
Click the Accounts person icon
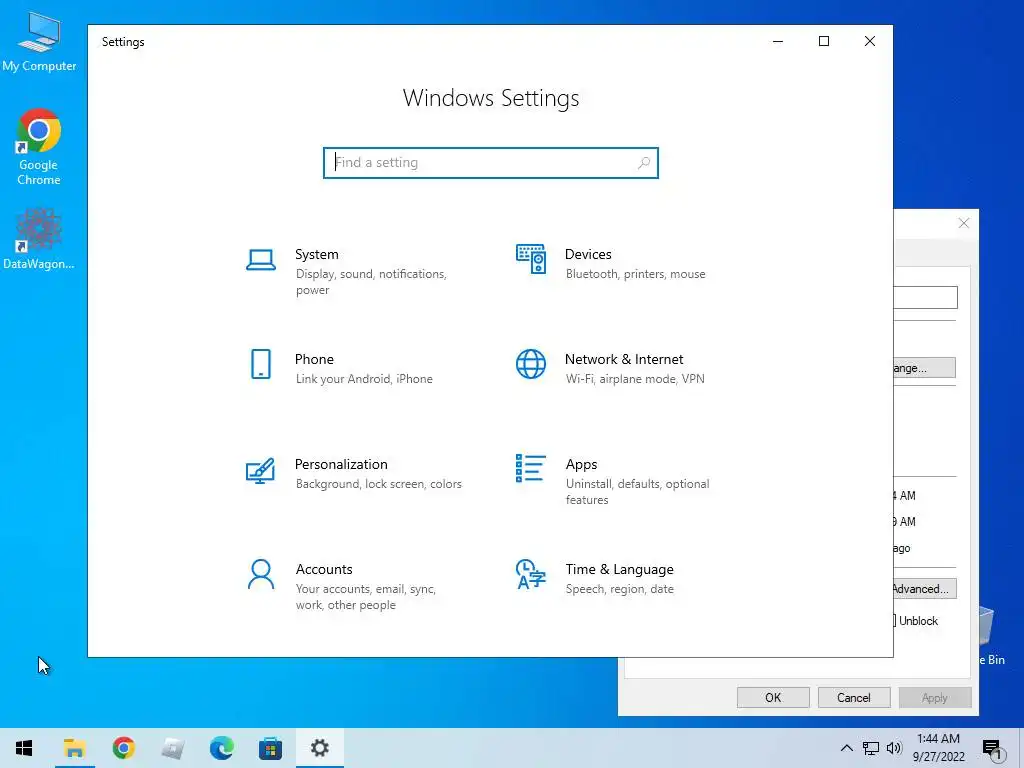261,574
